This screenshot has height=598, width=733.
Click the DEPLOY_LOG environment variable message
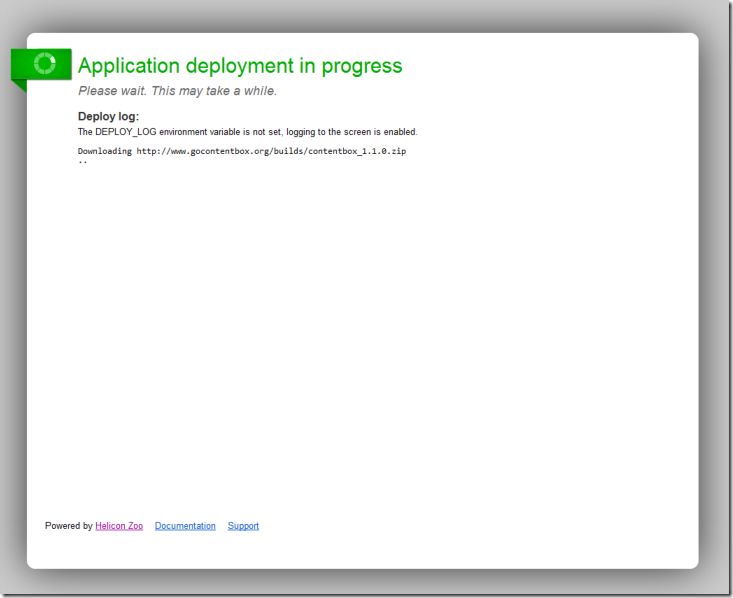247,132
